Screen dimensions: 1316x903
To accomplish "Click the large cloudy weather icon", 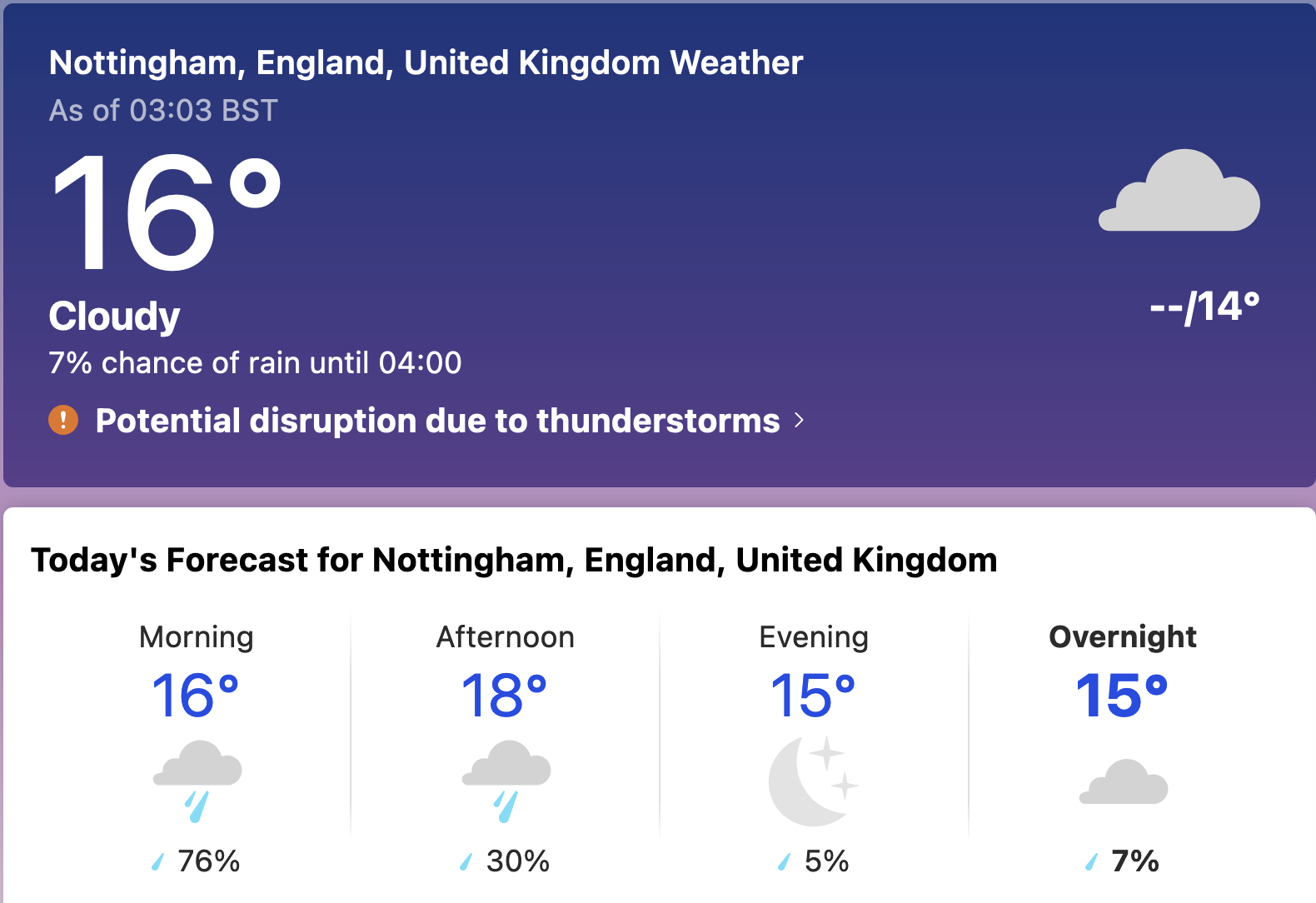I will click(x=1179, y=192).
